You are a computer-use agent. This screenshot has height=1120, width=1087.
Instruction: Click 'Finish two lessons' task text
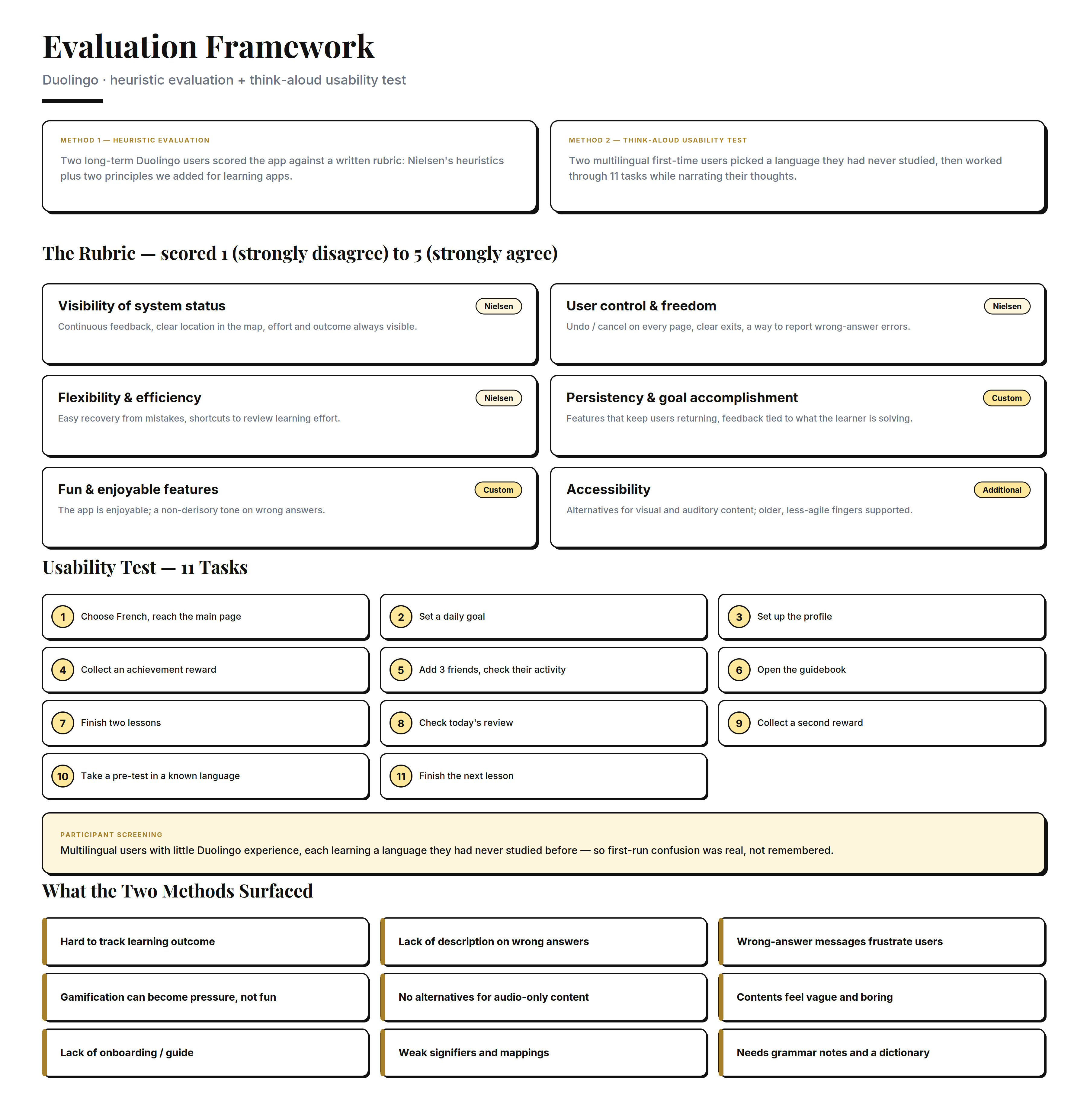(x=121, y=724)
